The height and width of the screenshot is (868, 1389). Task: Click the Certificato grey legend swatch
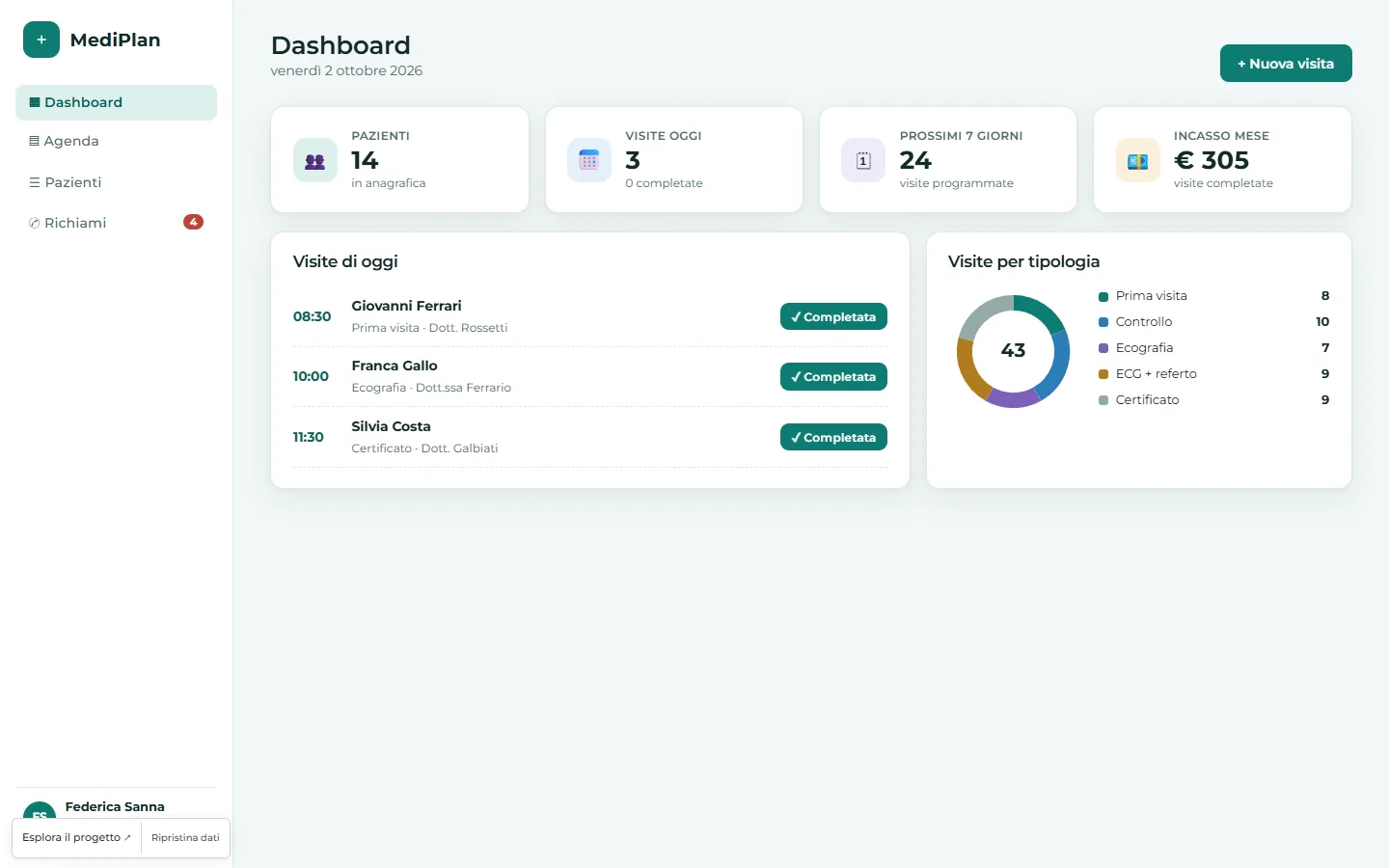click(1103, 400)
